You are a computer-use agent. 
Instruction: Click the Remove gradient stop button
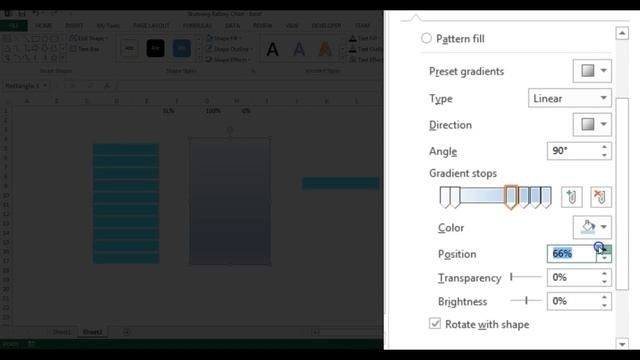(x=601, y=197)
